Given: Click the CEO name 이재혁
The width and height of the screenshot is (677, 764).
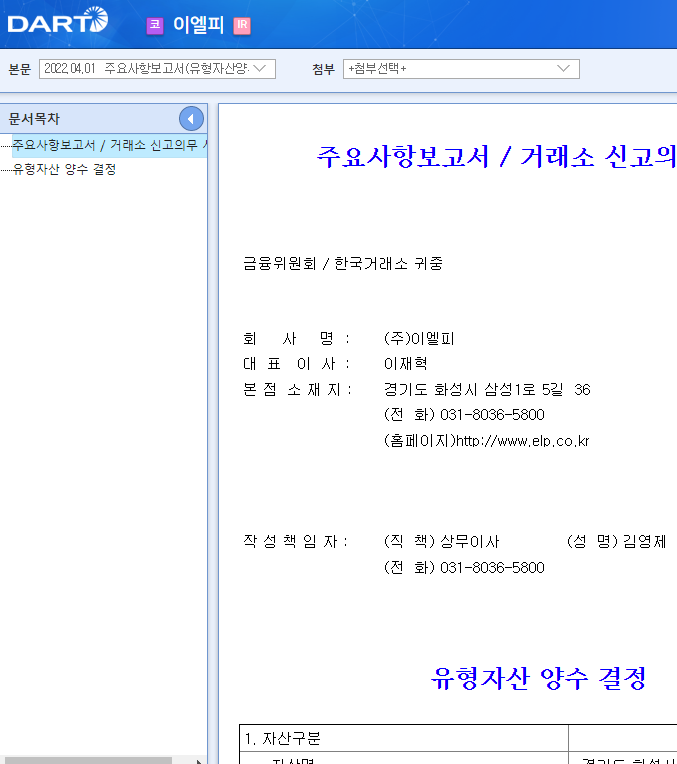Looking at the screenshot, I should 406,363.
